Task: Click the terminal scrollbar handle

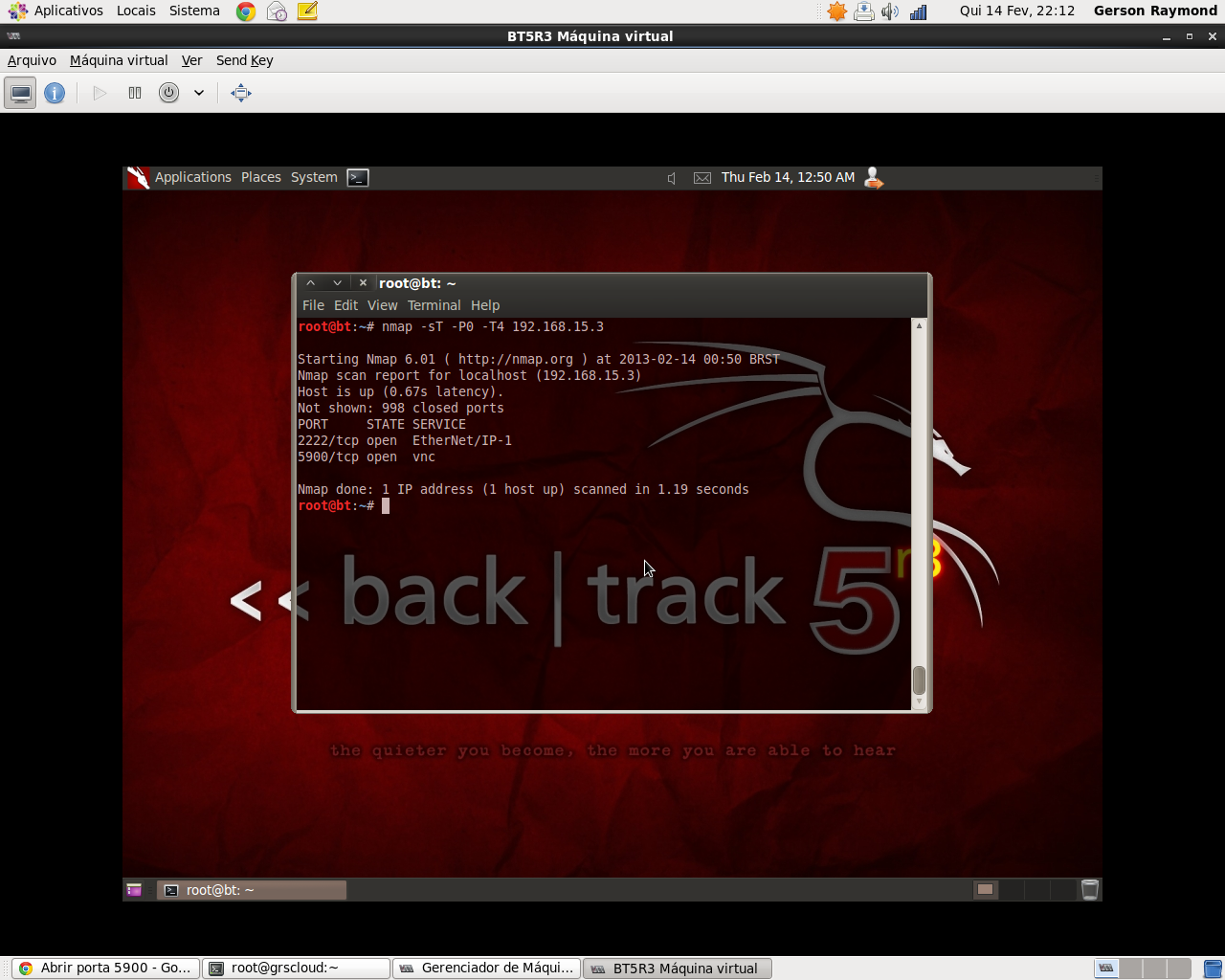Action: pos(919,679)
